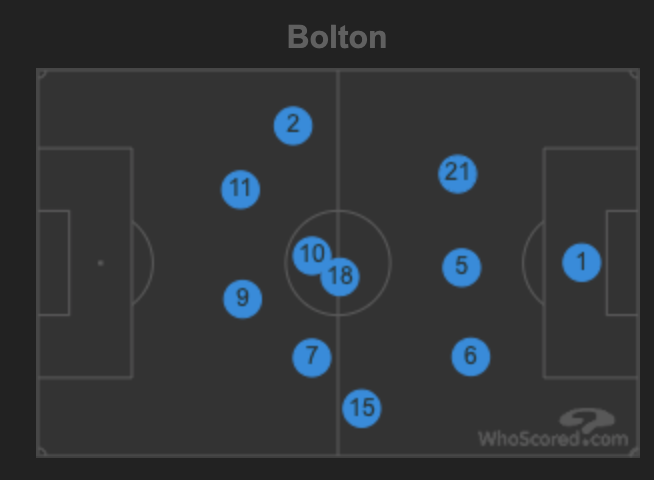This screenshot has width=654, height=494.
Task: Click goalkeeper marker number 1
Action: point(581,263)
